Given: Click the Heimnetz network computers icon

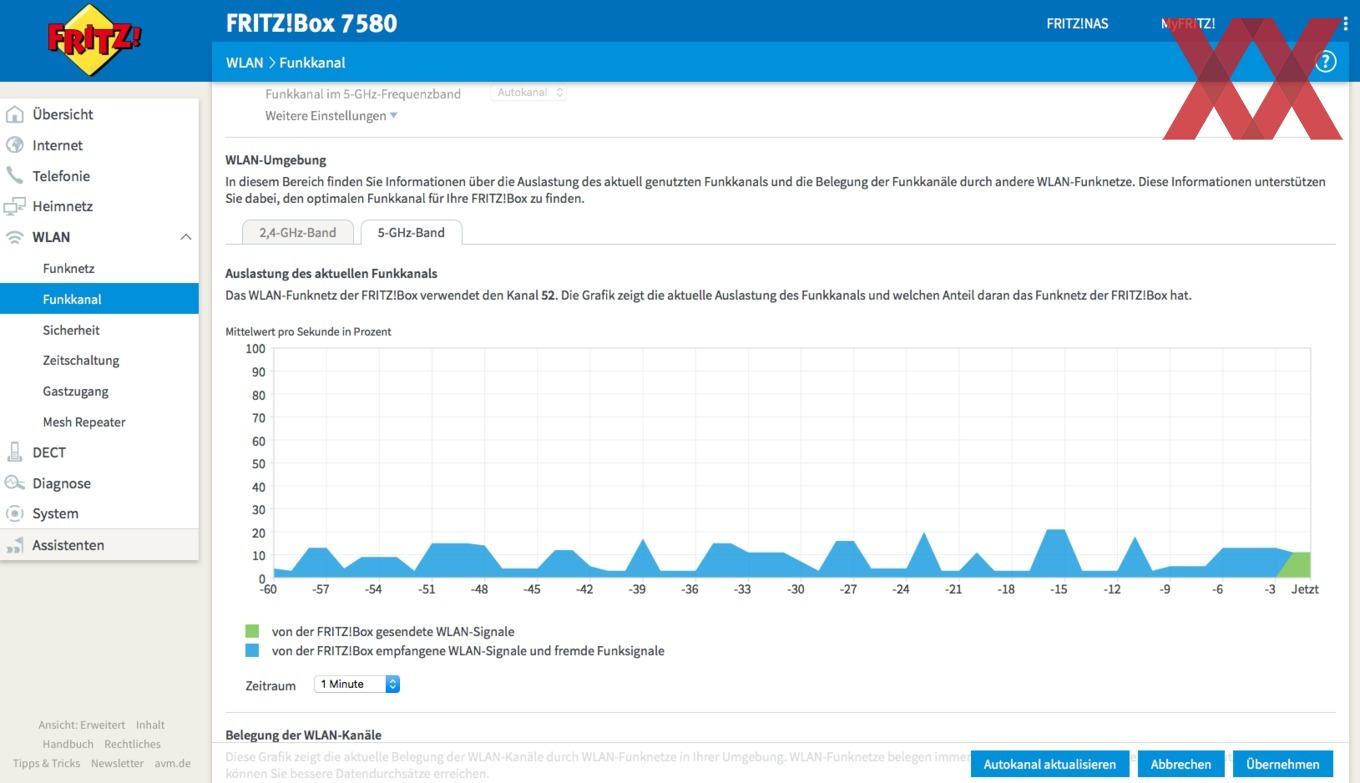Looking at the screenshot, I should click(x=15, y=206).
